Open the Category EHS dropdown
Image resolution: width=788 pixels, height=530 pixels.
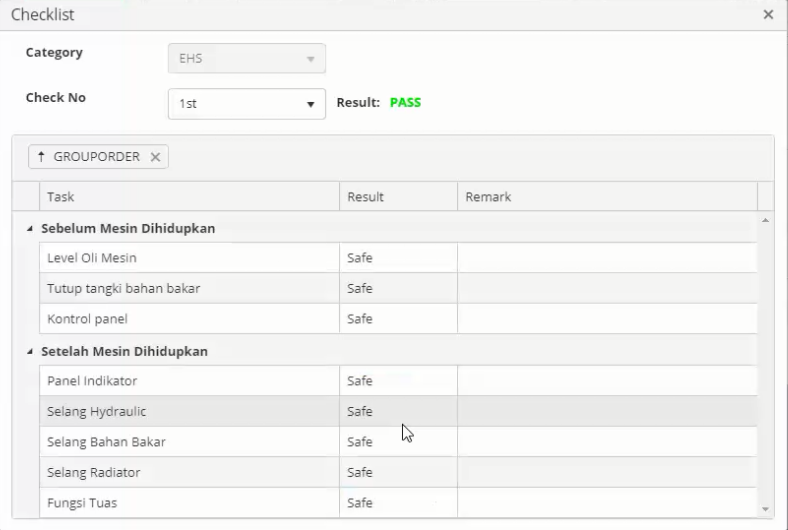(x=310, y=59)
